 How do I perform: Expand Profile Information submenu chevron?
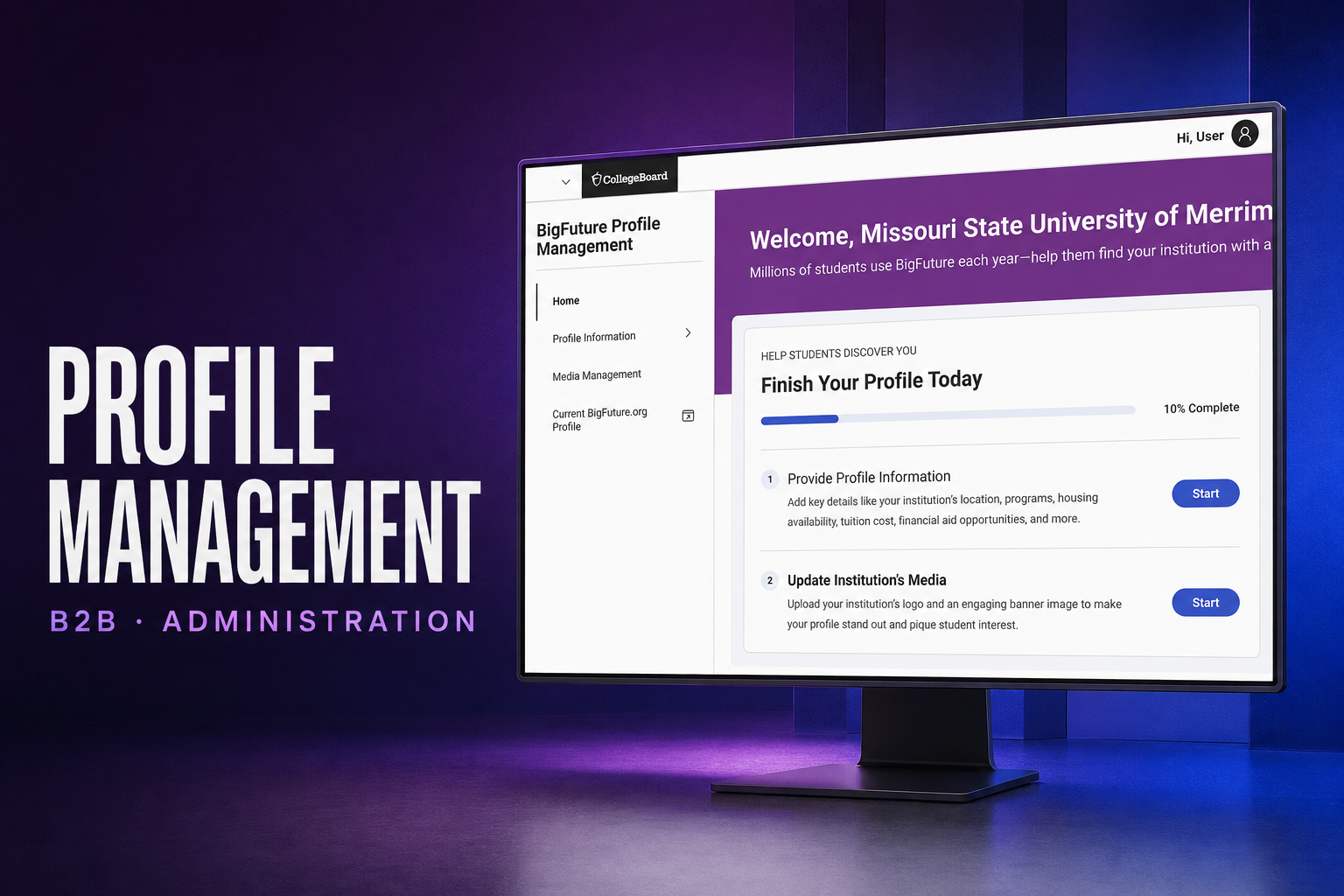688,332
